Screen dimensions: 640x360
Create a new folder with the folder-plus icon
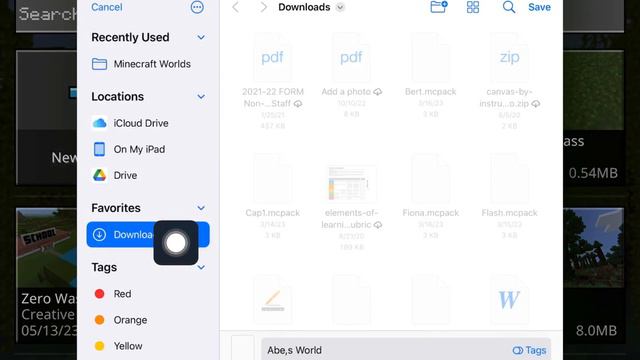tap(439, 7)
